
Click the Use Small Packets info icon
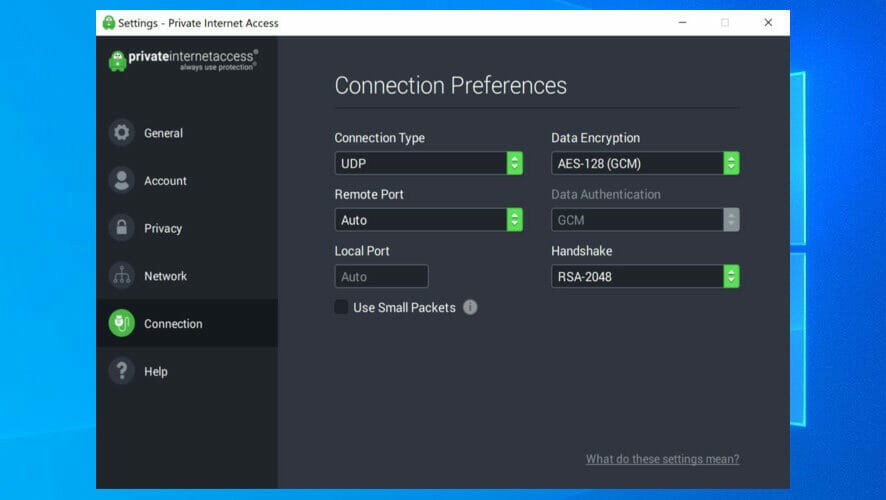coord(470,307)
